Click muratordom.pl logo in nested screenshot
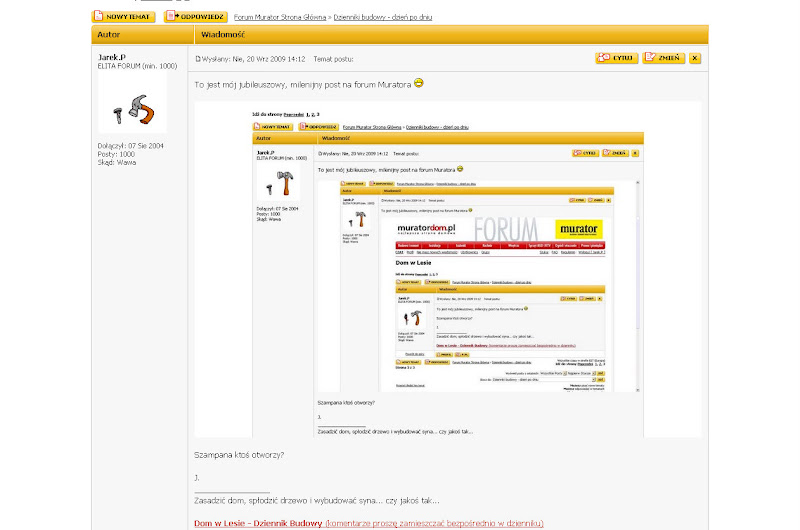The image size is (800, 530). point(426,229)
